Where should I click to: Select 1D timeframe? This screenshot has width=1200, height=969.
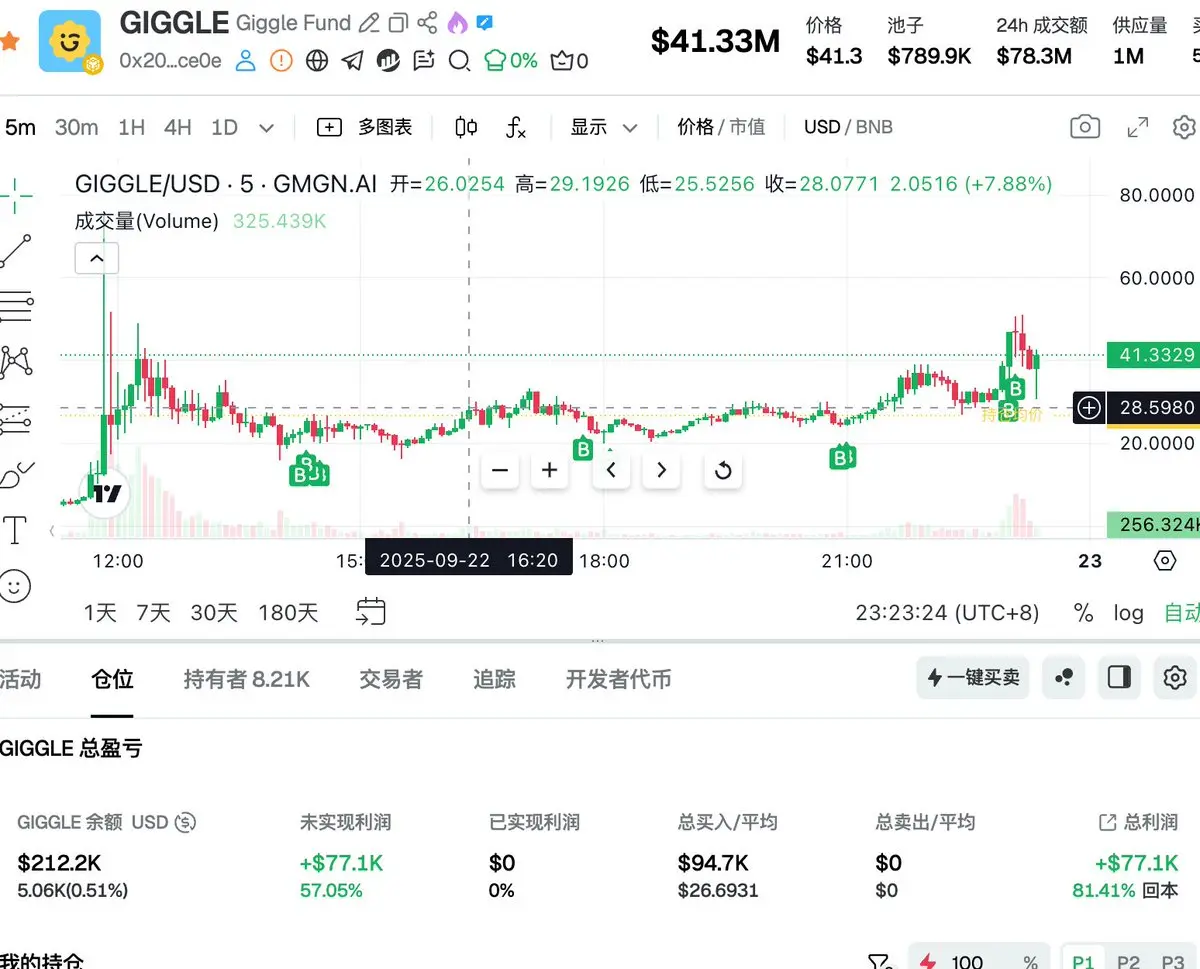(x=224, y=127)
